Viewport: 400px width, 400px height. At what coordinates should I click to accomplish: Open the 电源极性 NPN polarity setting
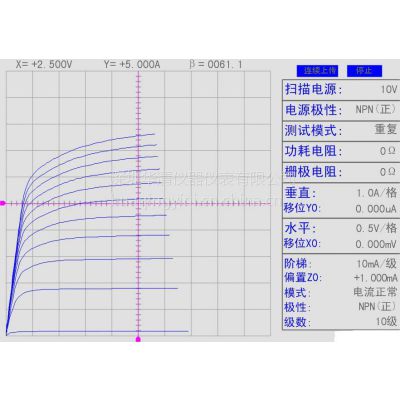click(341, 110)
